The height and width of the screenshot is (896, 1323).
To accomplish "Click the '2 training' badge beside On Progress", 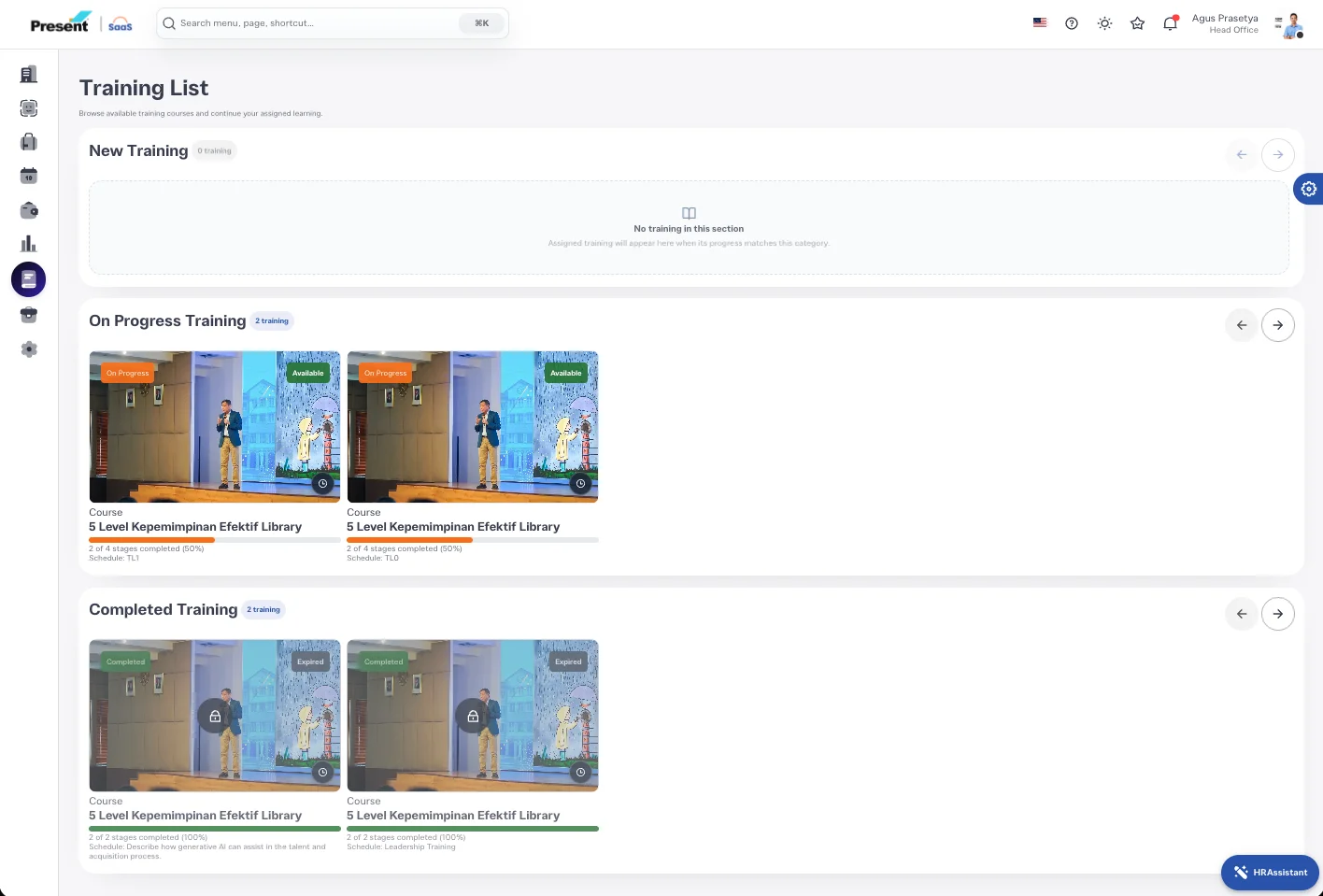I will click(x=272, y=321).
